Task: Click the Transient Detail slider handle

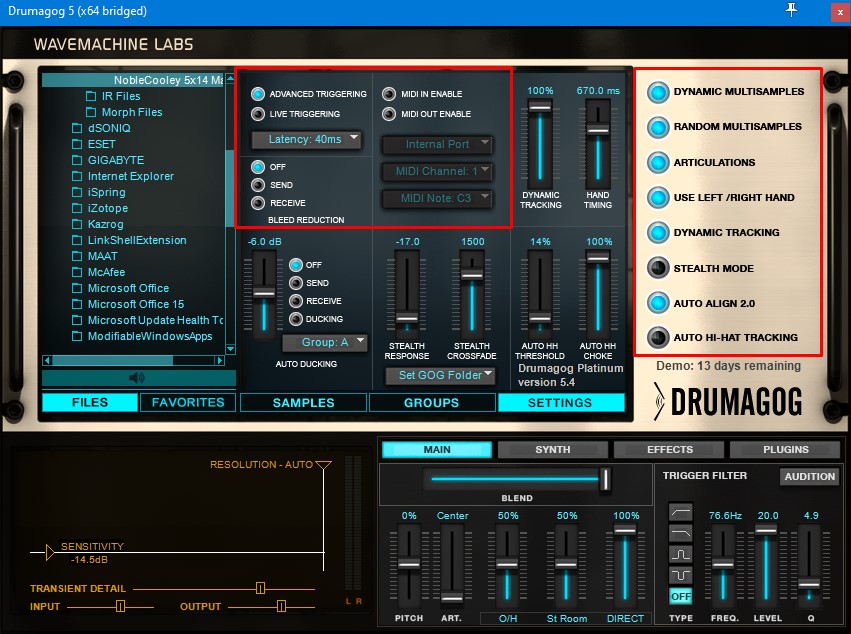Action: coord(261,588)
